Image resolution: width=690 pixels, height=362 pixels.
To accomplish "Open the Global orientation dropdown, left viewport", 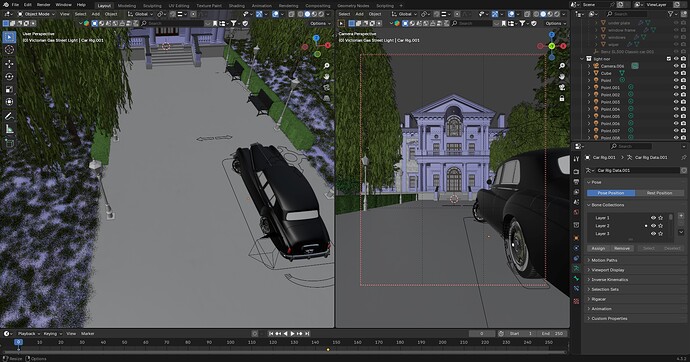I will (141, 14).
